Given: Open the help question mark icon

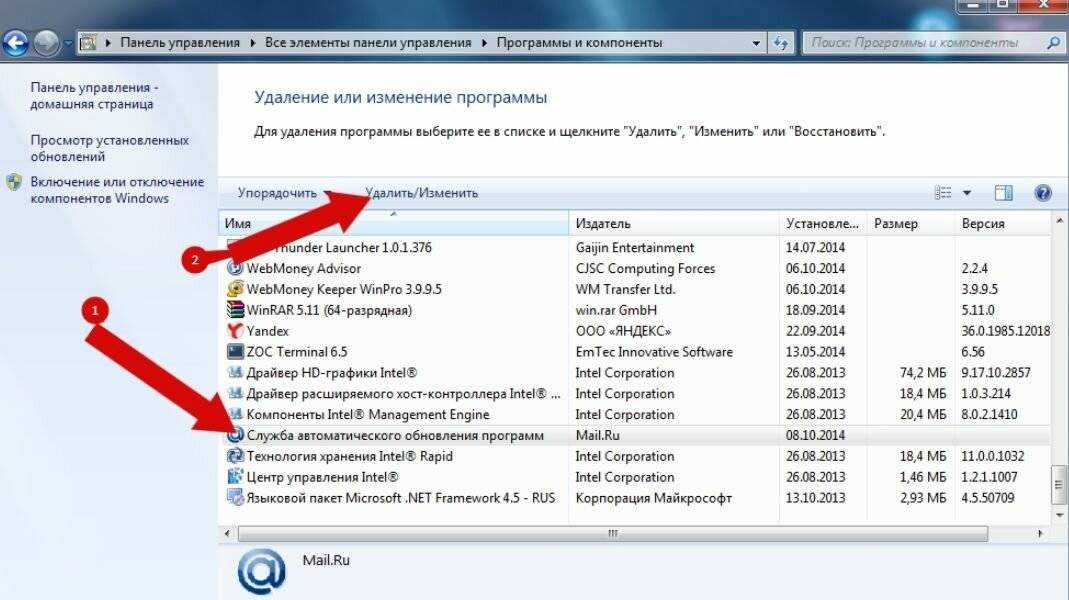Looking at the screenshot, I should point(1042,193).
